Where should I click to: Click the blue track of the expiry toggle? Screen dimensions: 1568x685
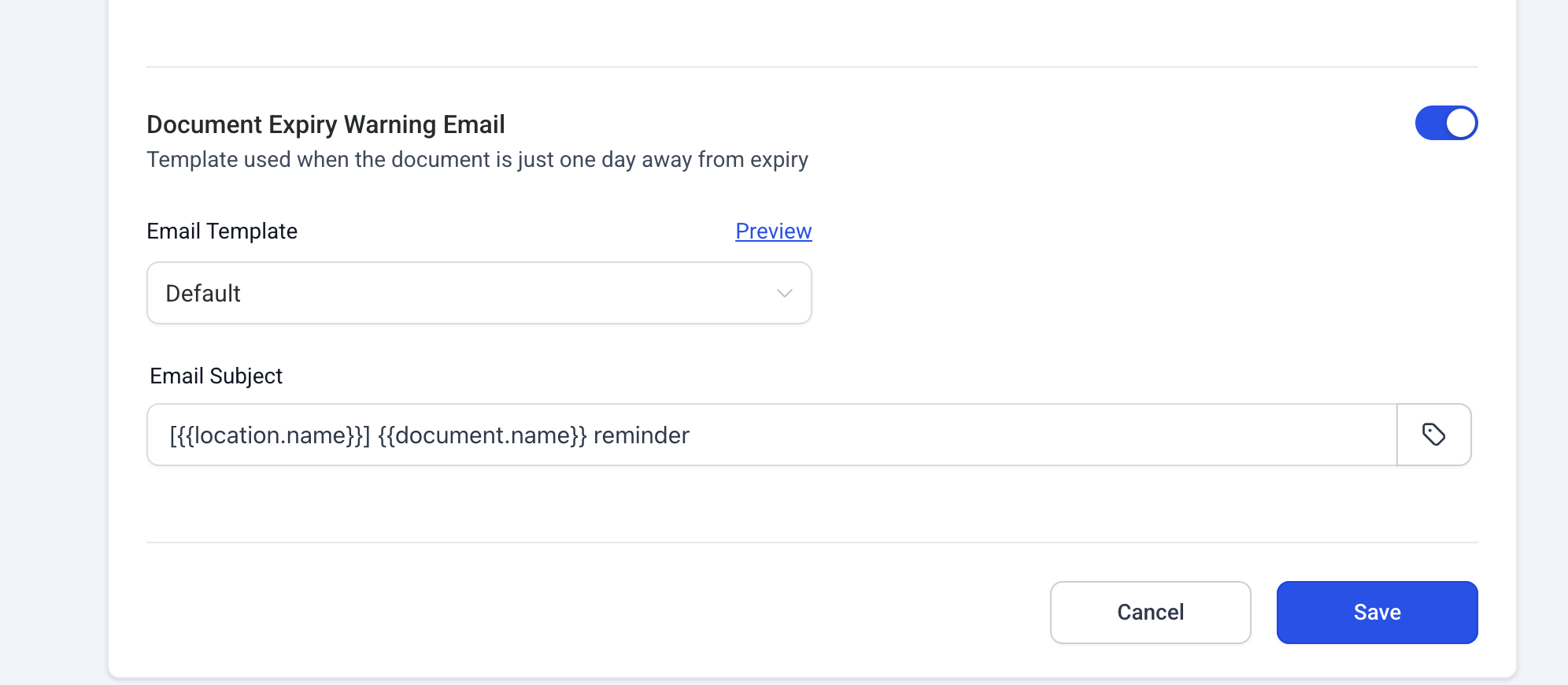pos(1429,123)
